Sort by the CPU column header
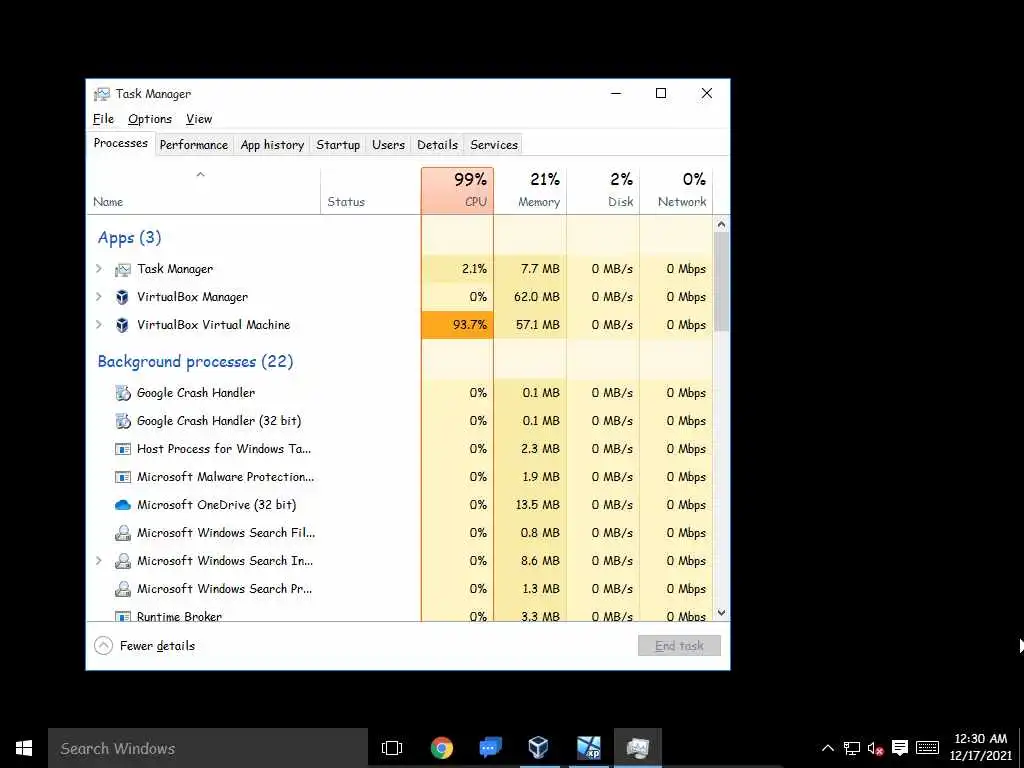The image size is (1024, 768). point(457,191)
